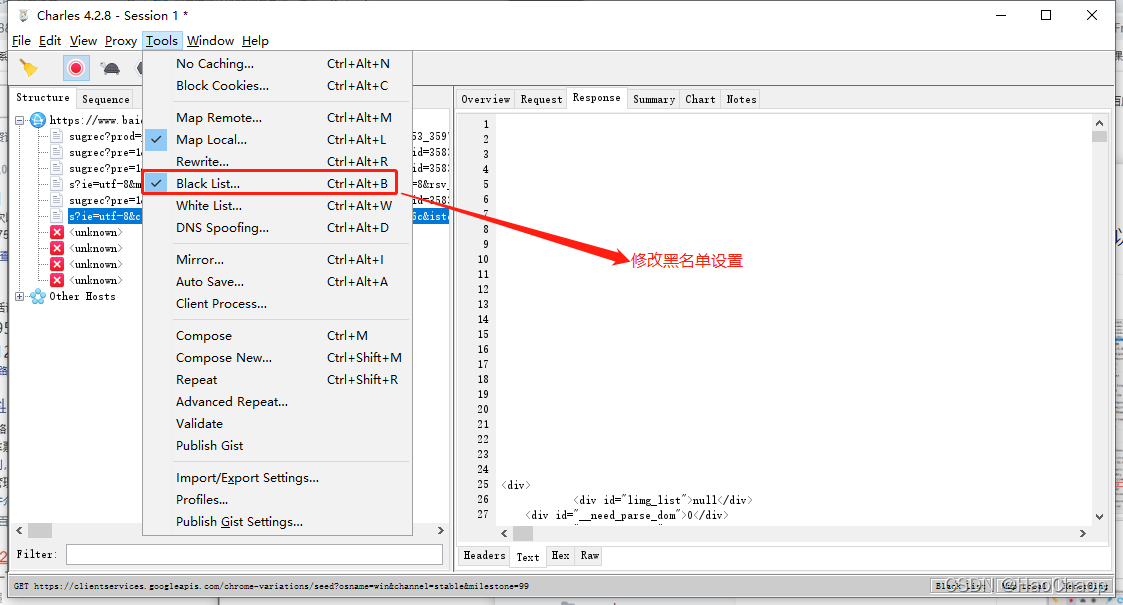The width and height of the screenshot is (1123, 605).
Task: Toggle the red Record button
Action: tap(76, 68)
